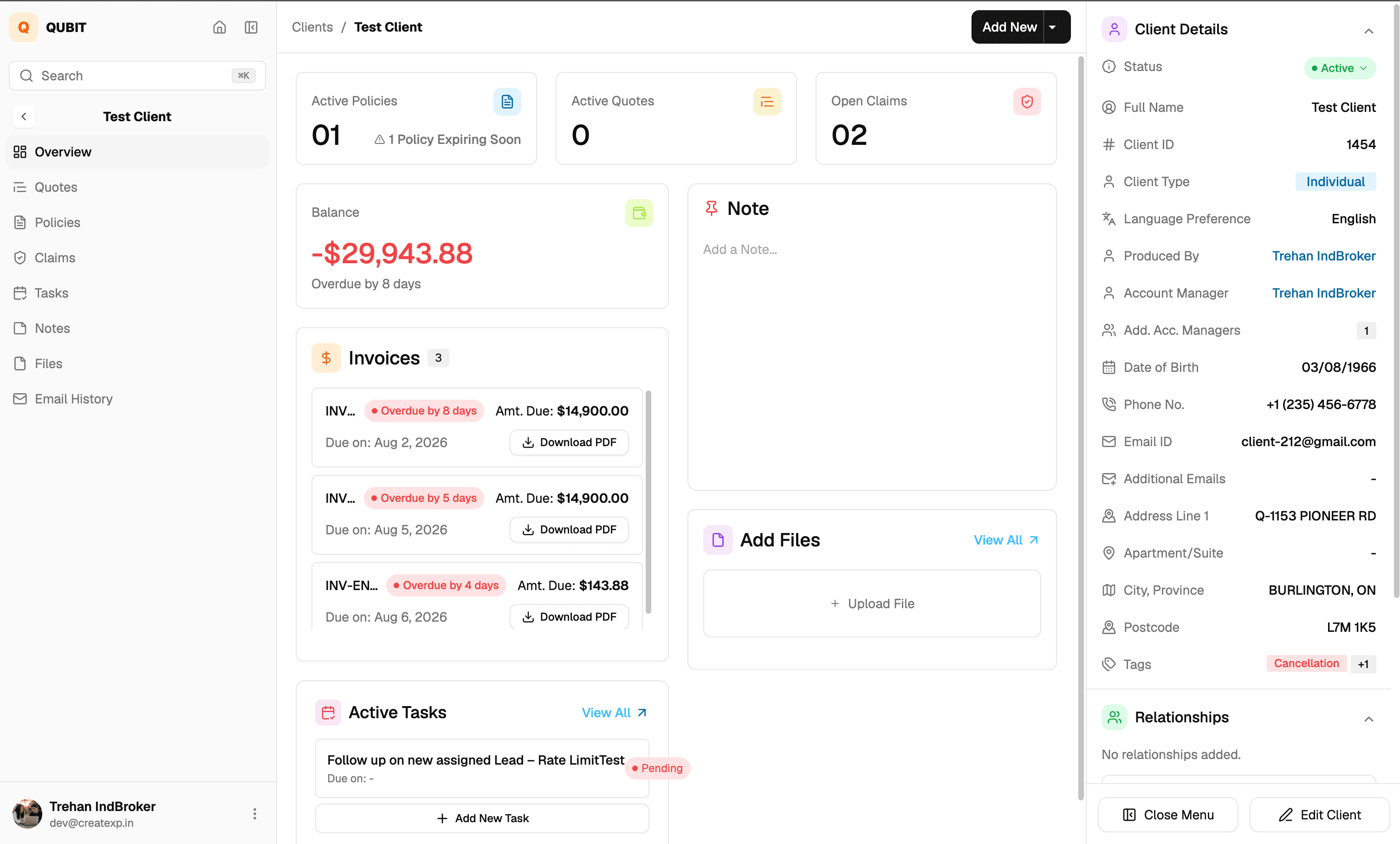Click the Balance wallet icon
The image size is (1400, 844).
(639, 213)
